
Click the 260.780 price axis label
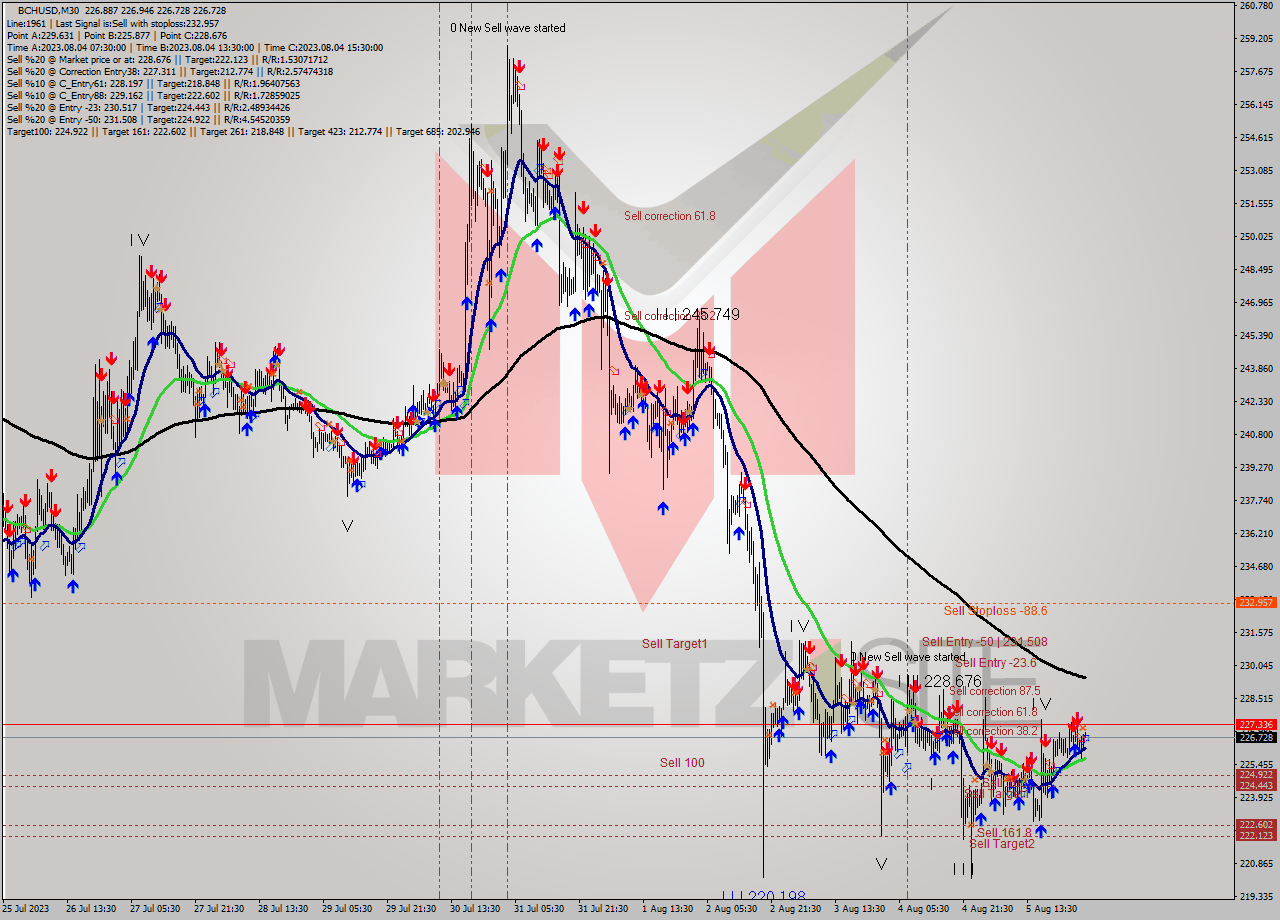pyautogui.click(x=1256, y=6)
